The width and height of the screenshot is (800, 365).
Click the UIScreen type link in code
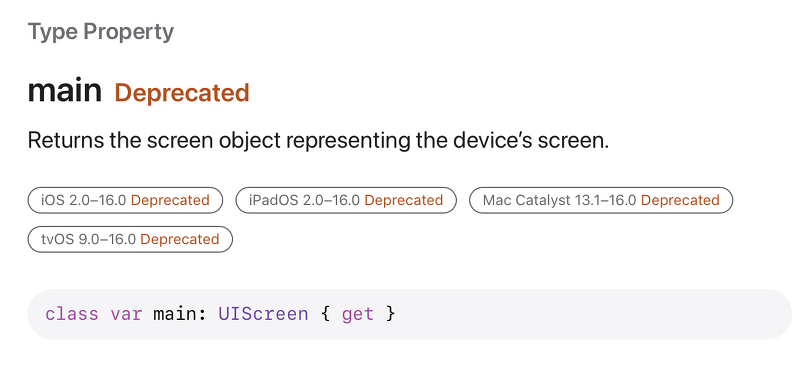[263, 313]
